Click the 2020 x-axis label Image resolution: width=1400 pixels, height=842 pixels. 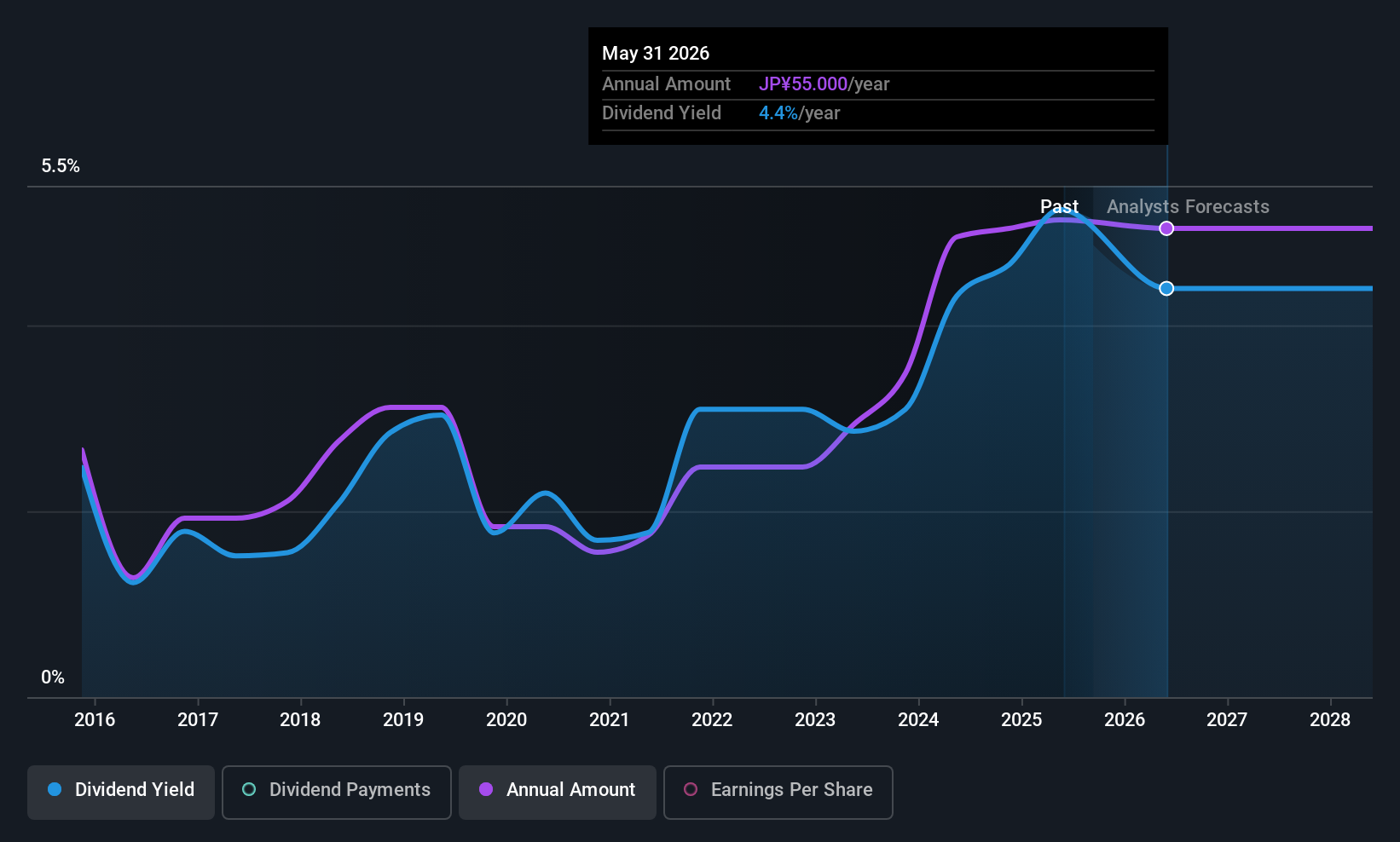point(506,720)
